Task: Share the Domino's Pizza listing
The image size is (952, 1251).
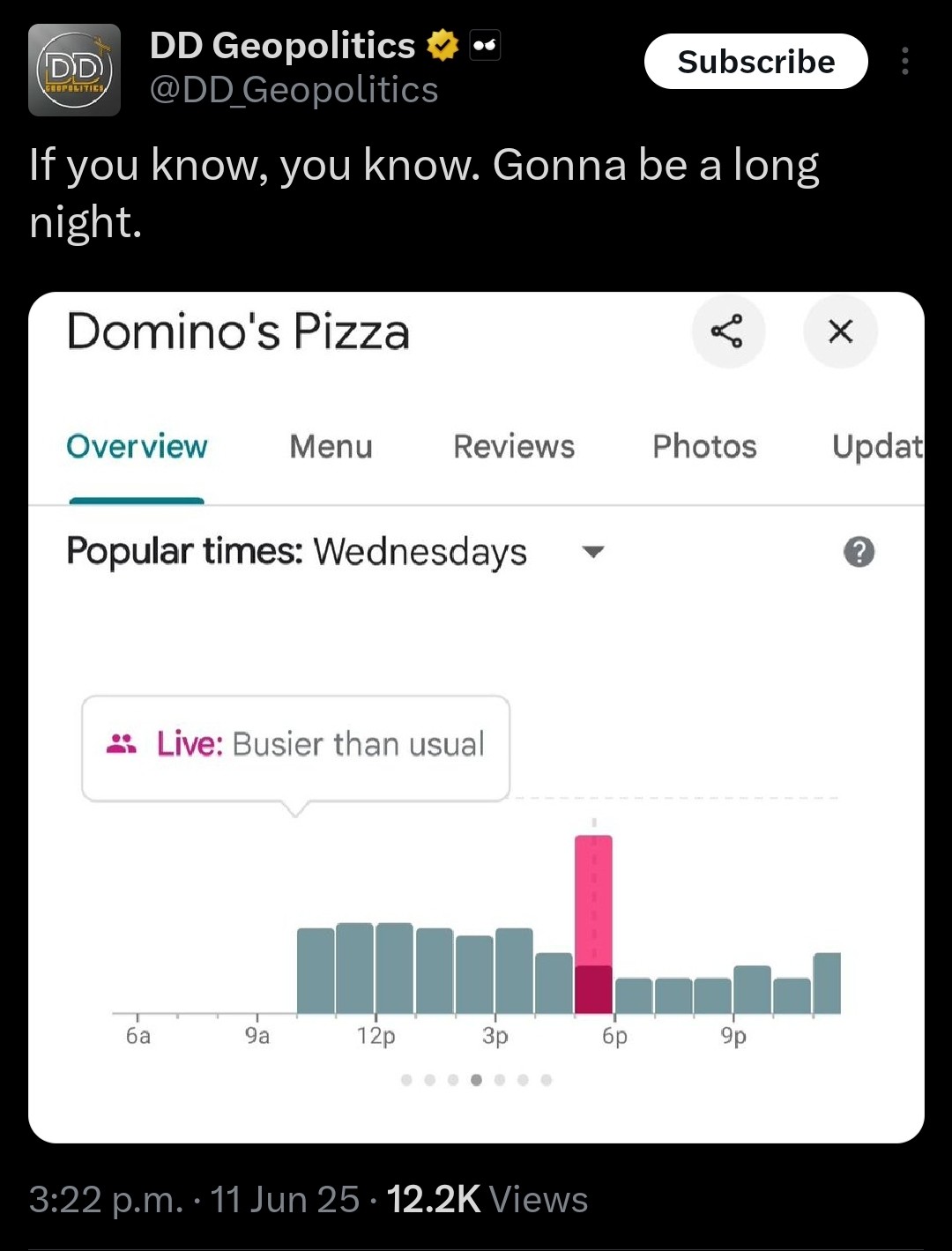Action: [728, 331]
